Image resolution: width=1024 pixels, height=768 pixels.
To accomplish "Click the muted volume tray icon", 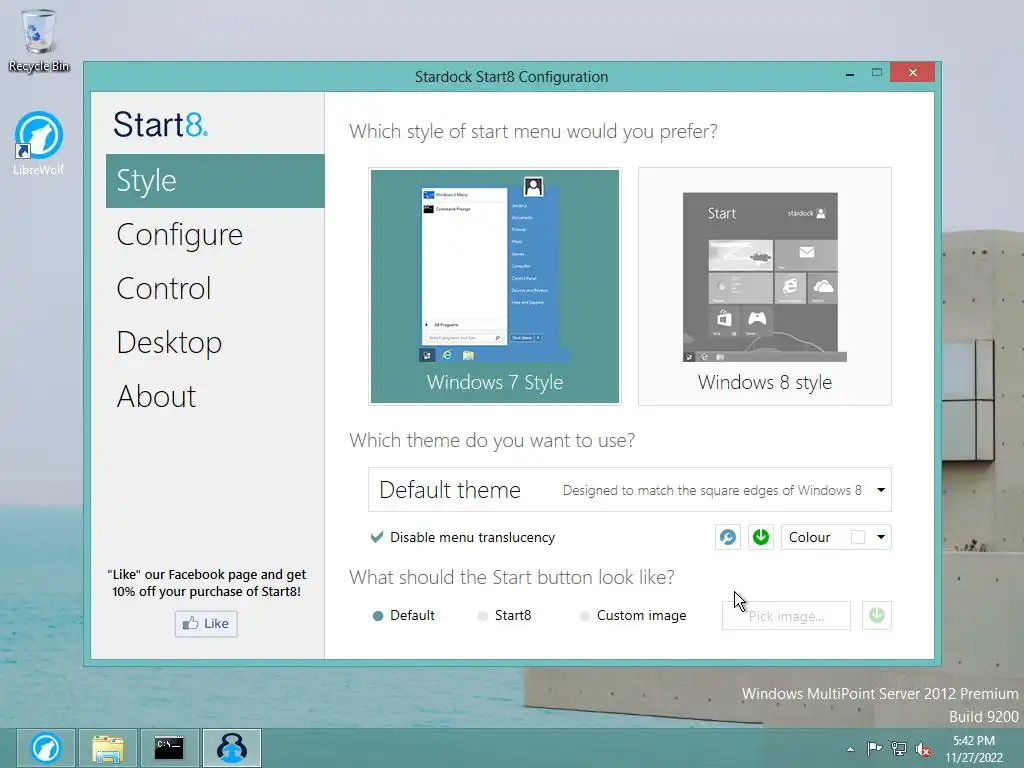I will tap(923, 749).
